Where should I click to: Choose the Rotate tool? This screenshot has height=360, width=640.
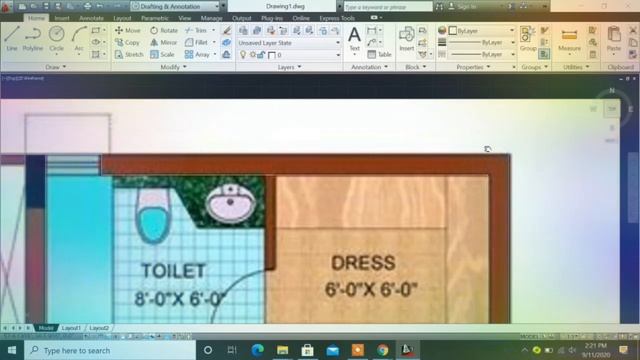(x=164, y=30)
